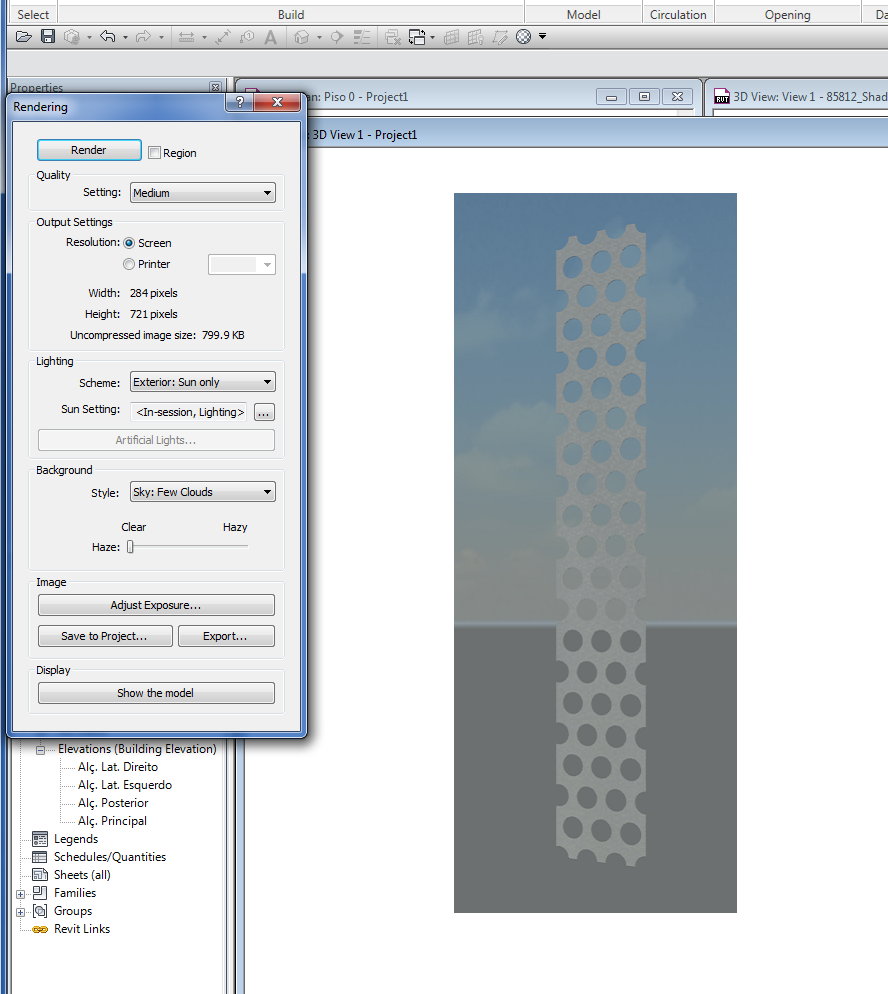
Task: Open the Redo history dropdown arrow
Action: pos(162,37)
